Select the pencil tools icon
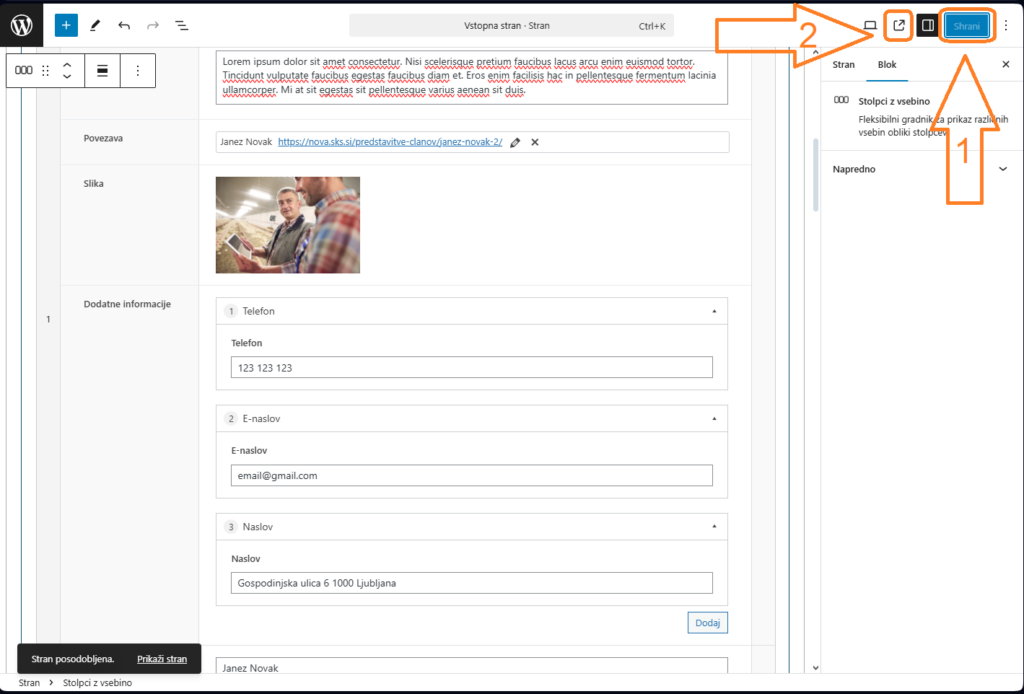 [x=95, y=25]
